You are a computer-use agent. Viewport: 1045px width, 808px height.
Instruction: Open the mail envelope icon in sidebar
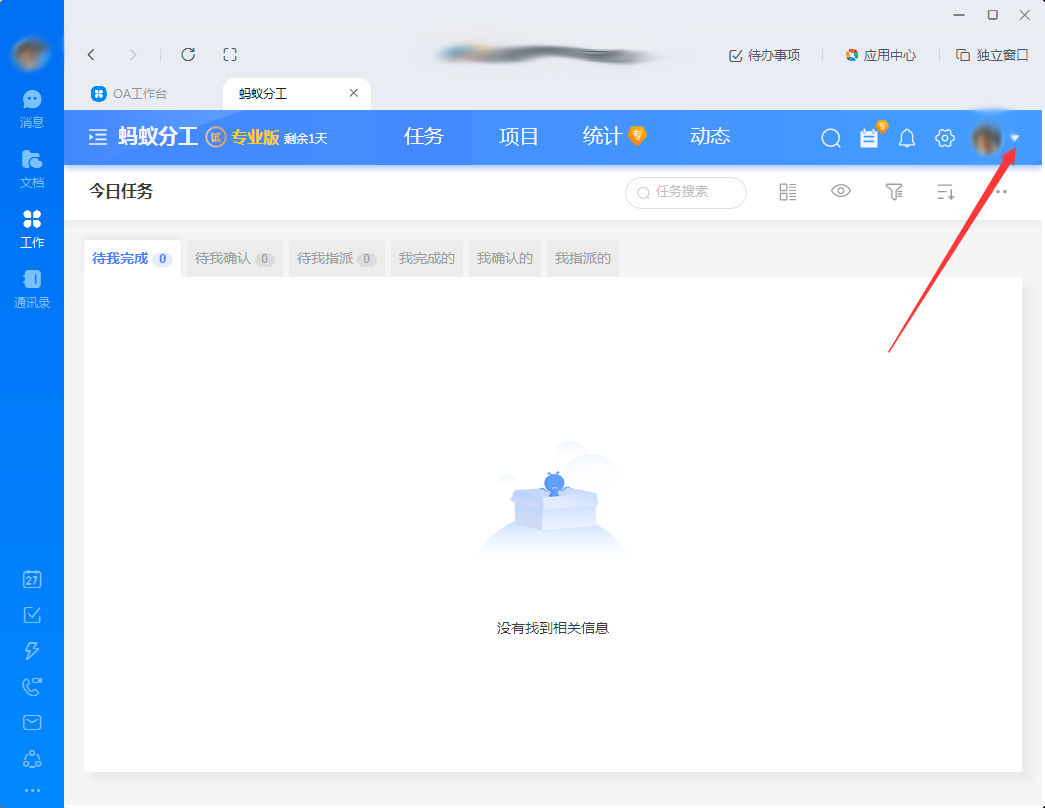tap(31, 722)
